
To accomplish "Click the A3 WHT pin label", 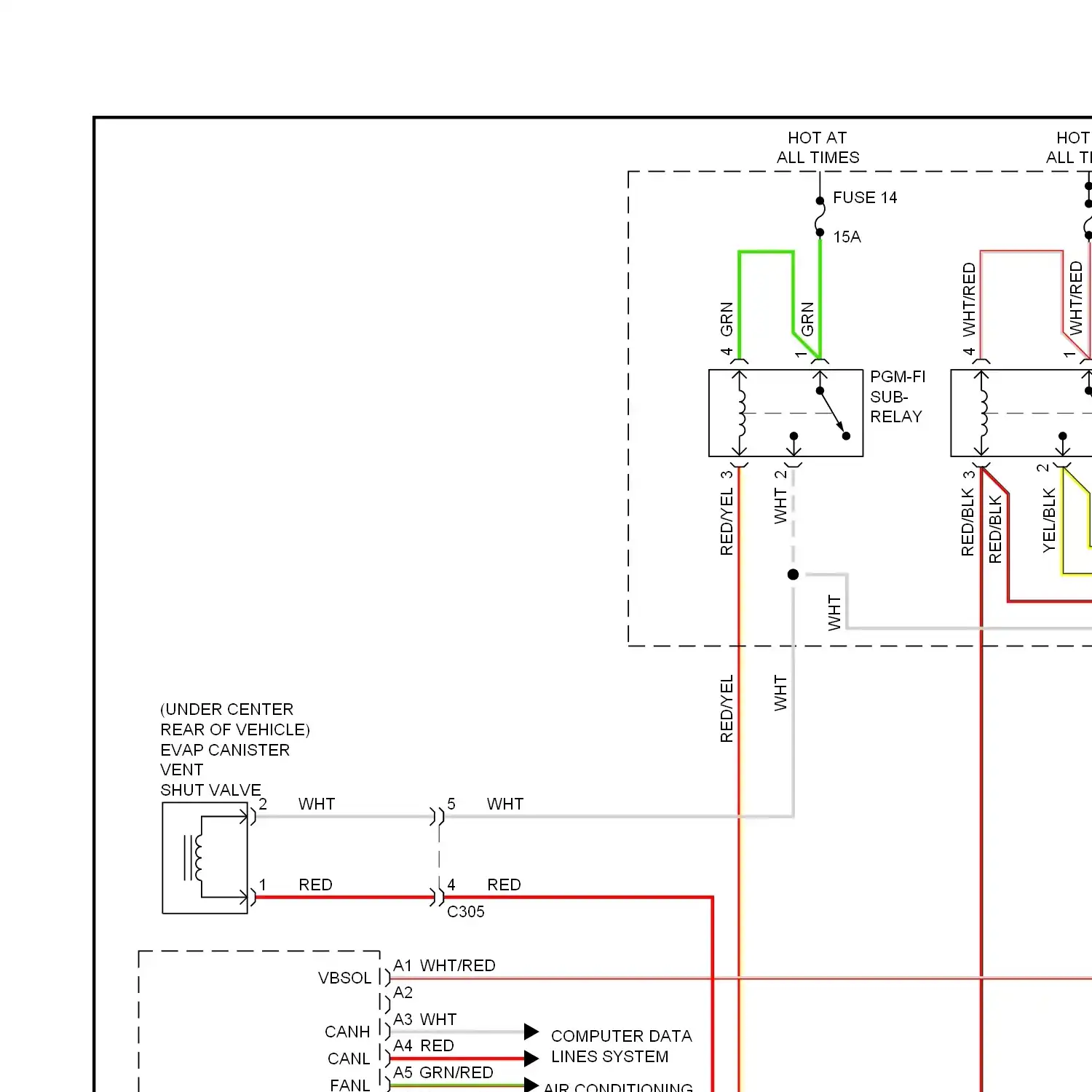I will coord(425,1019).
